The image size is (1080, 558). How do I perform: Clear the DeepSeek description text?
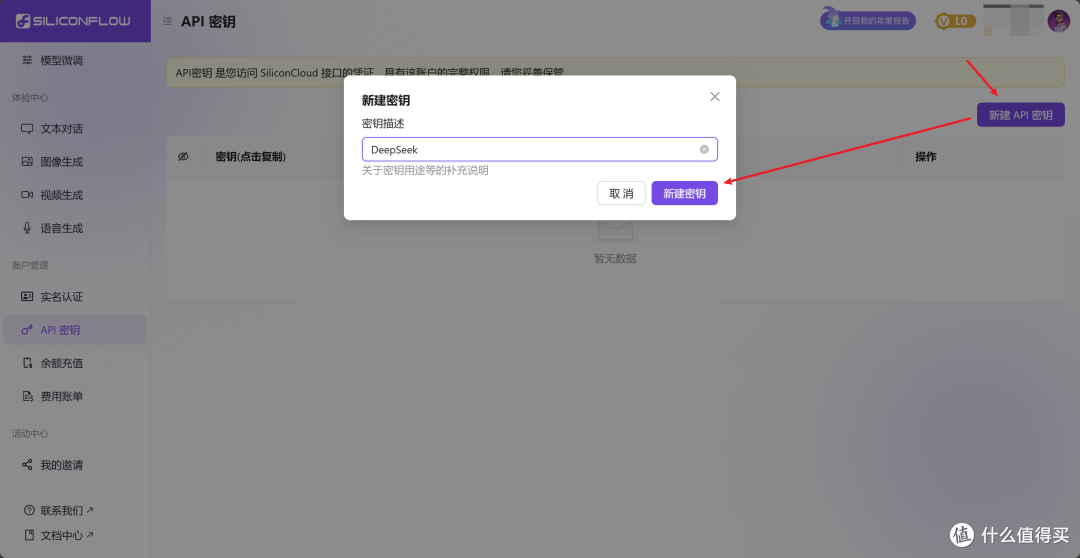pyautogui.click(x=704, y=149)
